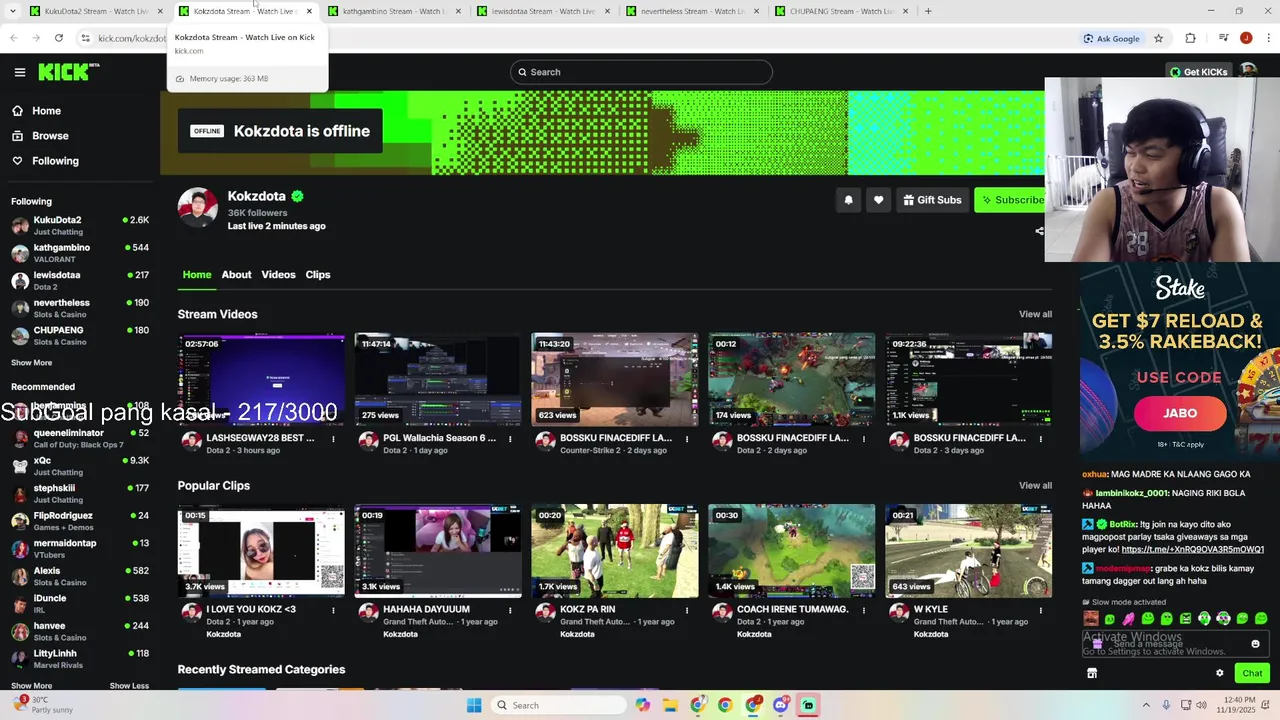Play the I LOVE YOU KOKZ clip
Viewport: 1280px width, 720px height.
tap(261, 550)
